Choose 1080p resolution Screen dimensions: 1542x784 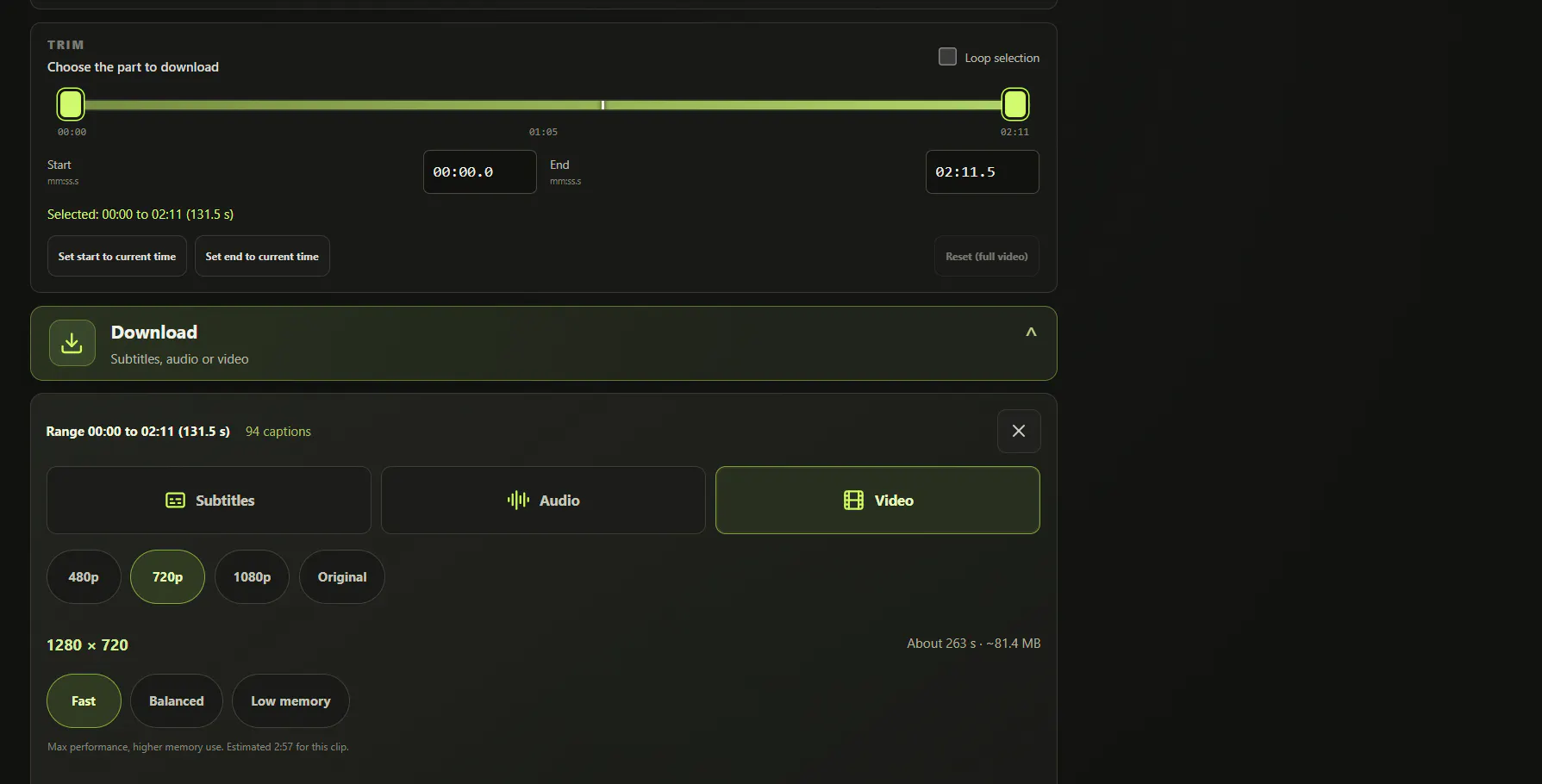252,577
